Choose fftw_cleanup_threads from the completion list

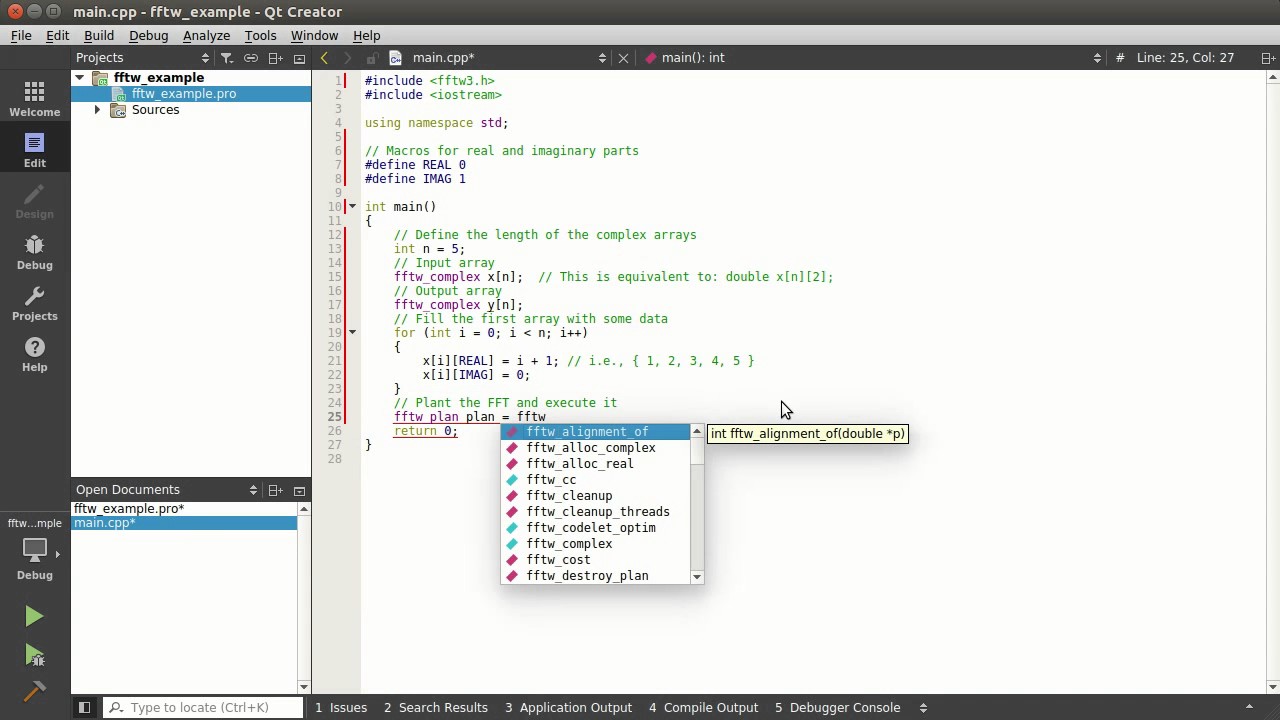pos(596,512)
